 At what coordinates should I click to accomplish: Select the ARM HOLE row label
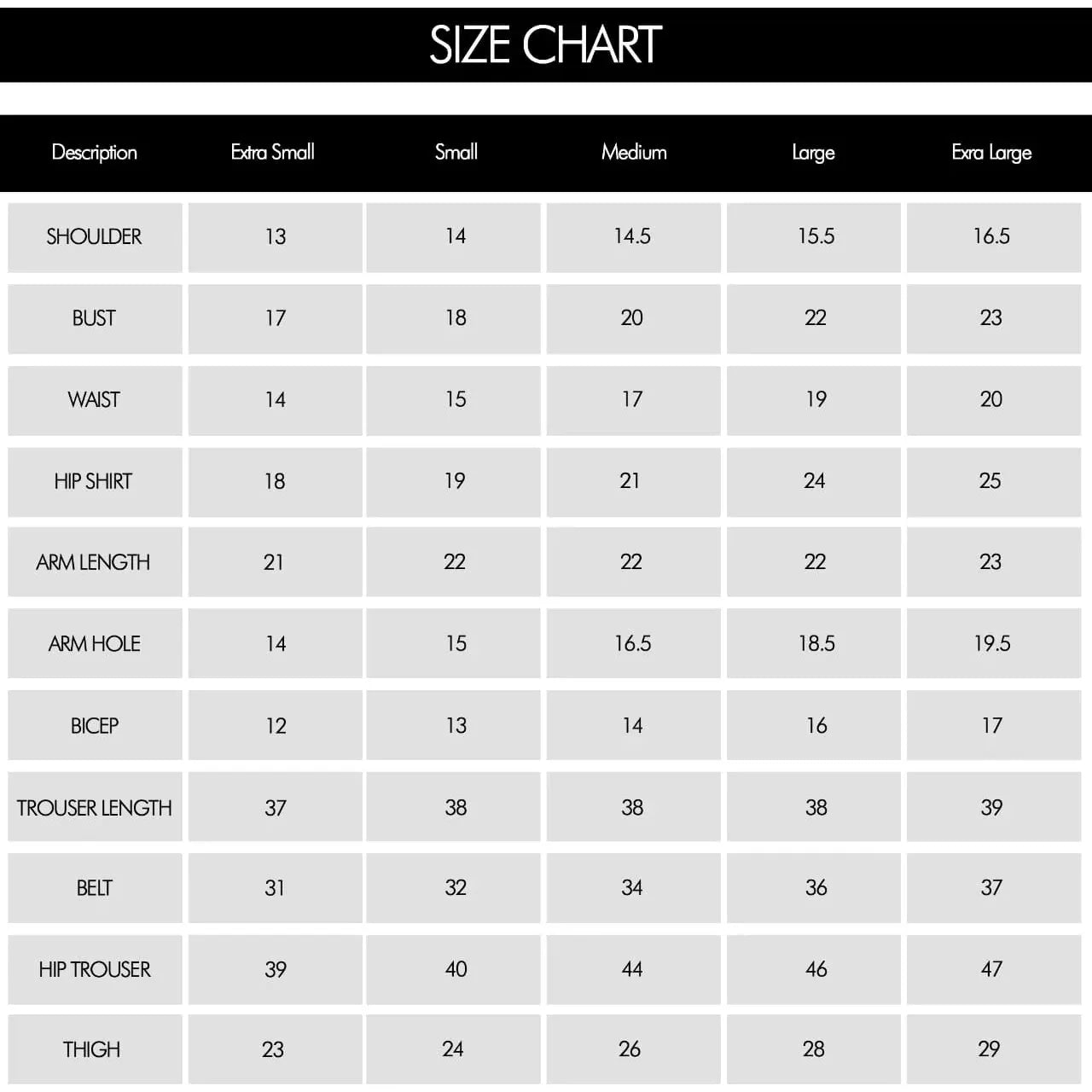click(95, 644)
